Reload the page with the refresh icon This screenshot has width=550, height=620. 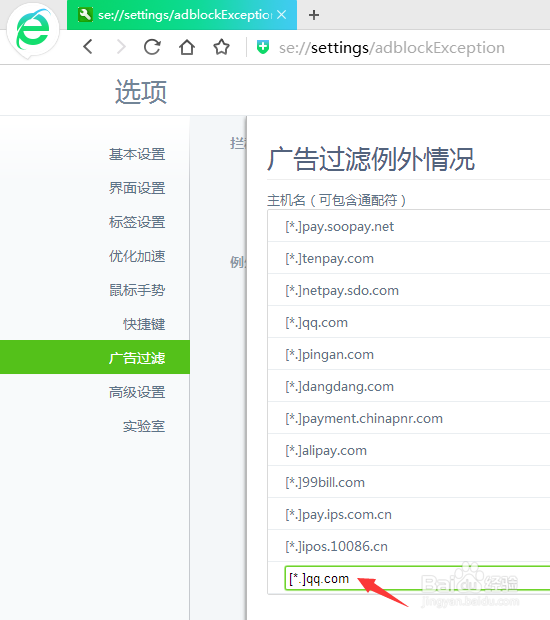[152, 47]
